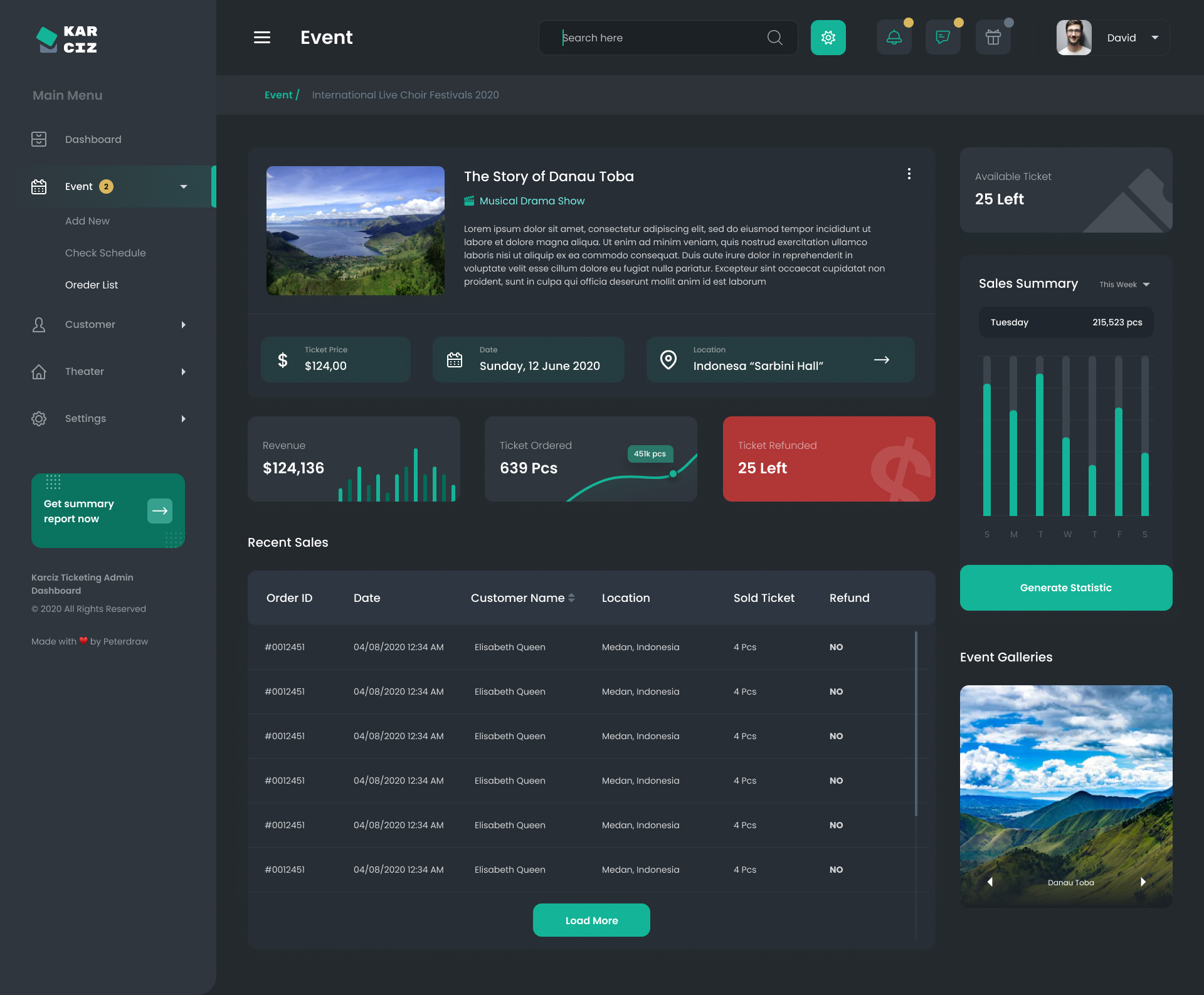This screenshot has height=995, width=1204.
Task: Open the This Week filter in Sales Summary
Action: (x=1124, y=284)
